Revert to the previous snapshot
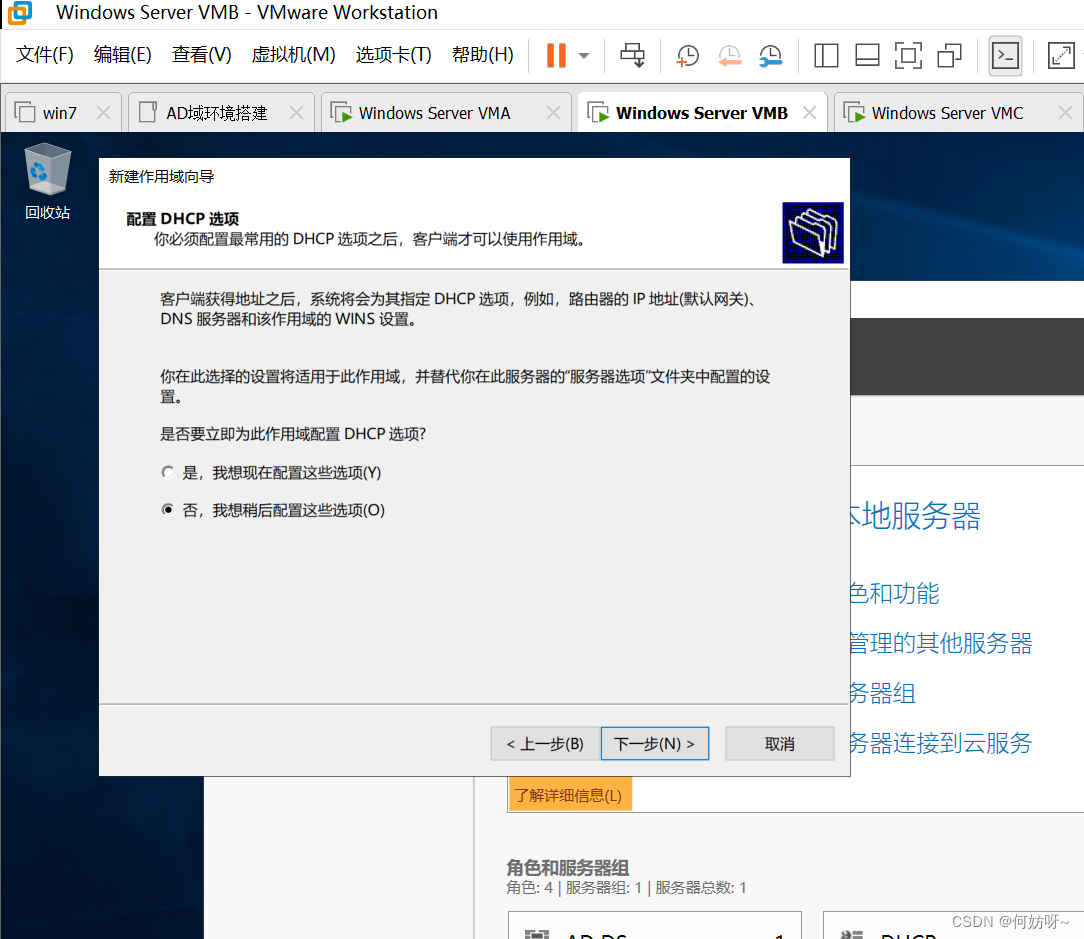1084x939 pixels. (729, 56)
